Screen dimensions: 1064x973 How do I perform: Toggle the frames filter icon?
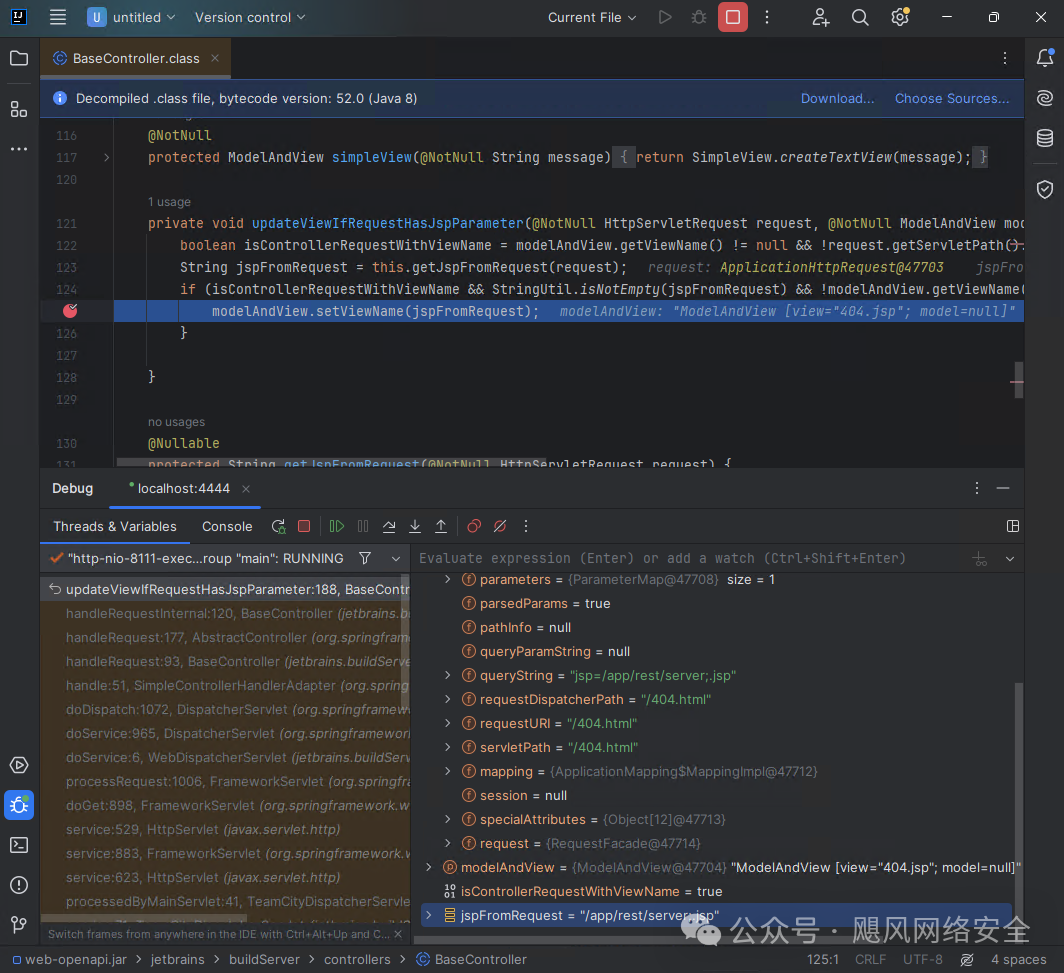tap(365, 558)
